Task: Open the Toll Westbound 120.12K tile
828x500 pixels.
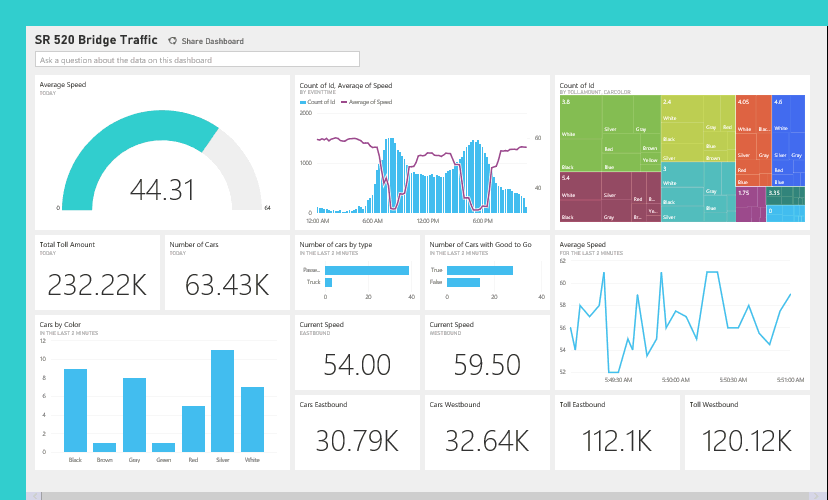Action: 747,432
